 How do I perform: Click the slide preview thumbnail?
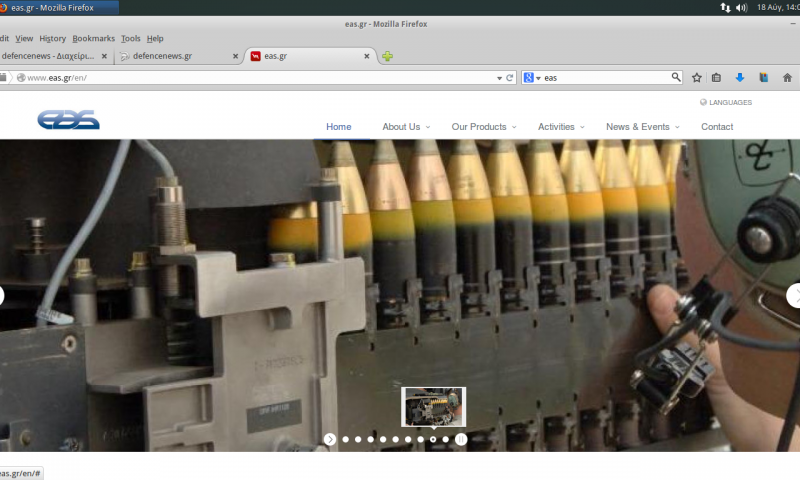[433, 407]
